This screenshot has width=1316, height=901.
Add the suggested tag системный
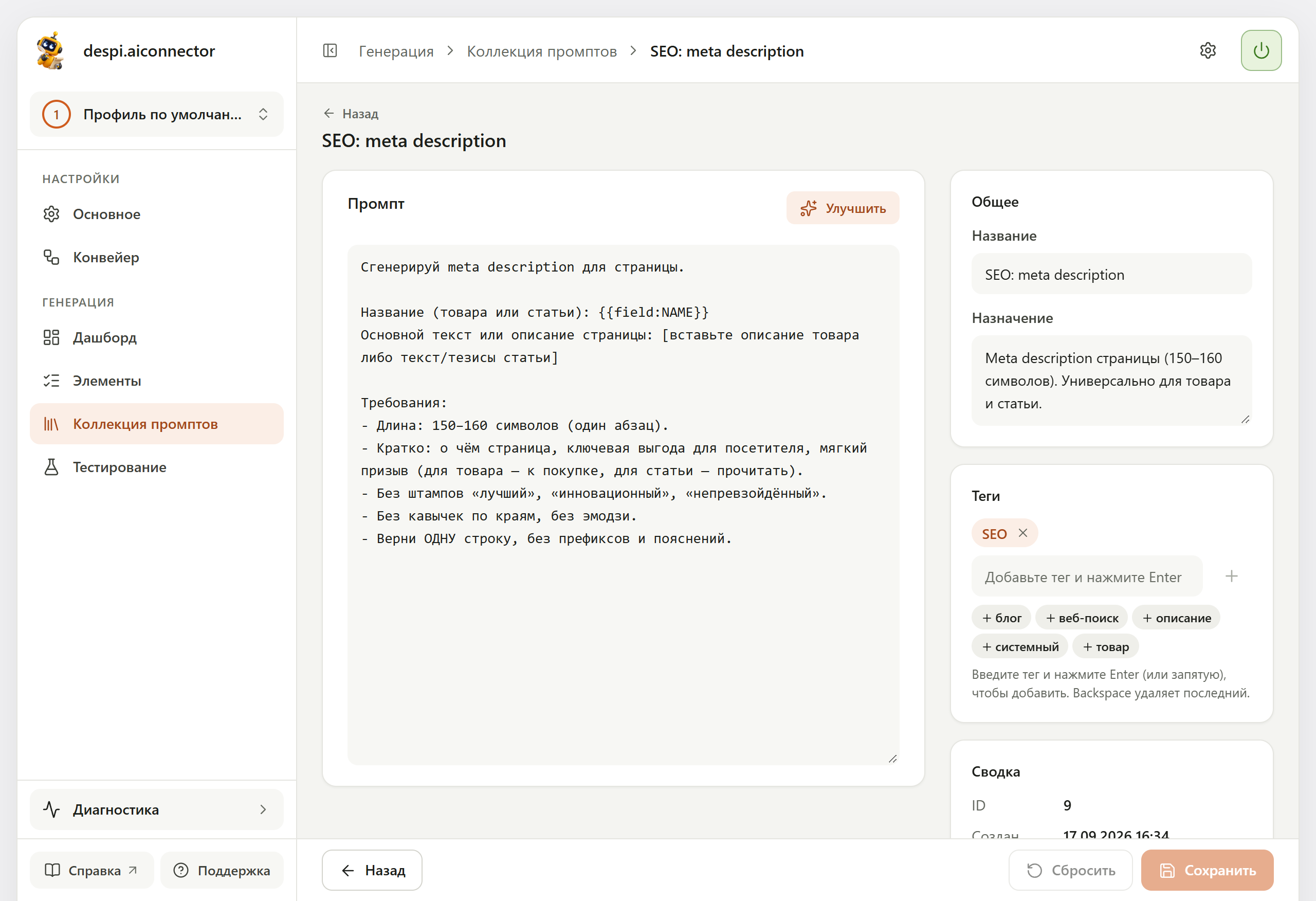pos(1020,646)
